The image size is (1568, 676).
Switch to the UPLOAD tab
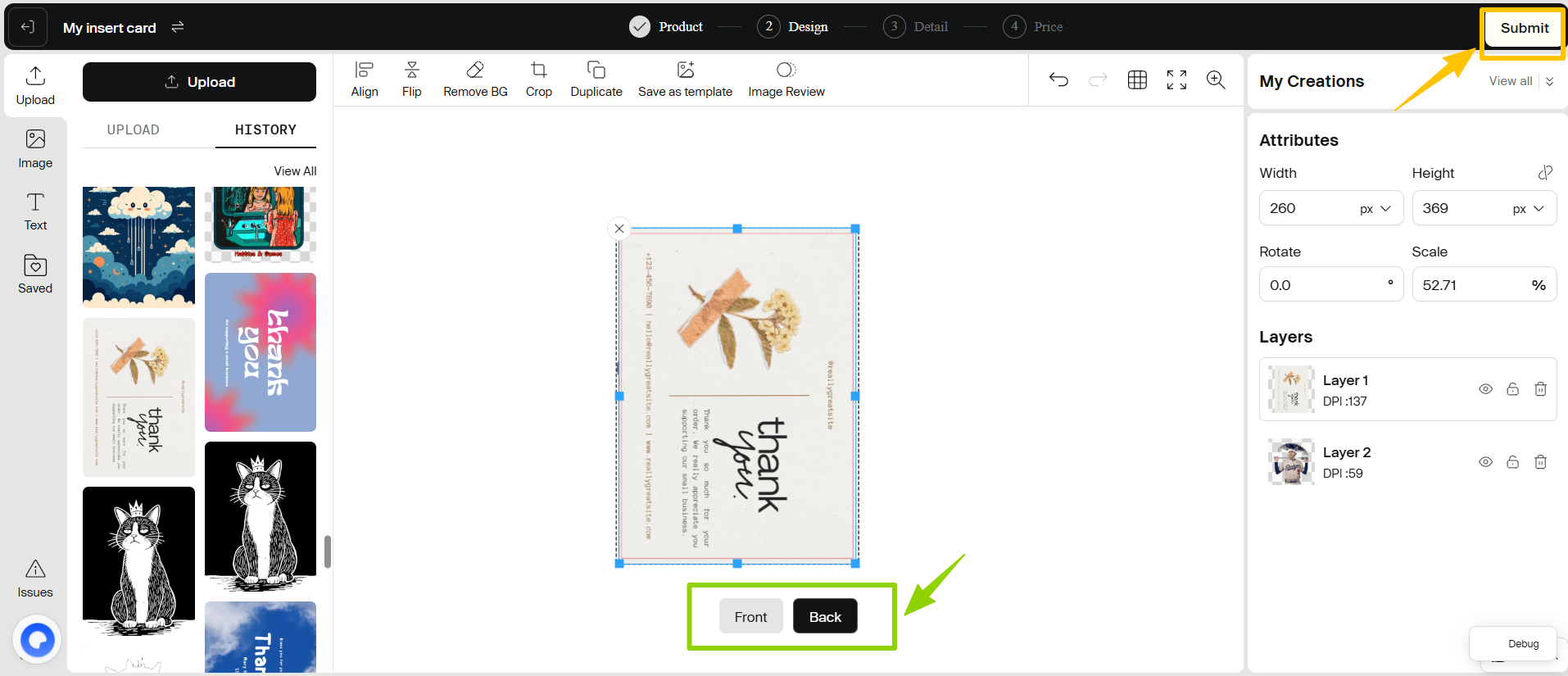[134, 129]
